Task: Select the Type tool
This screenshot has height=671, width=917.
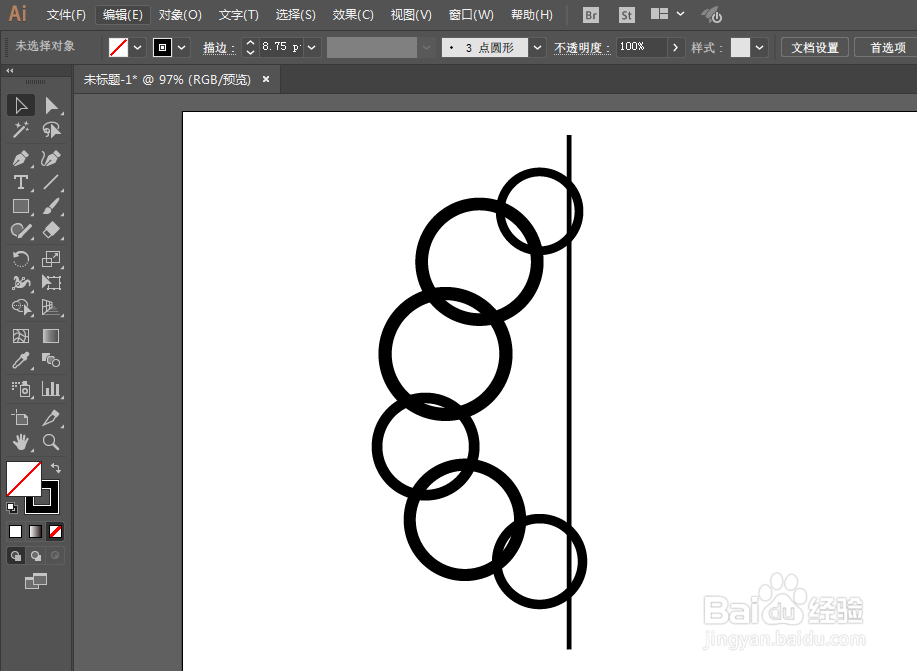Action: (x=19, y=182)
